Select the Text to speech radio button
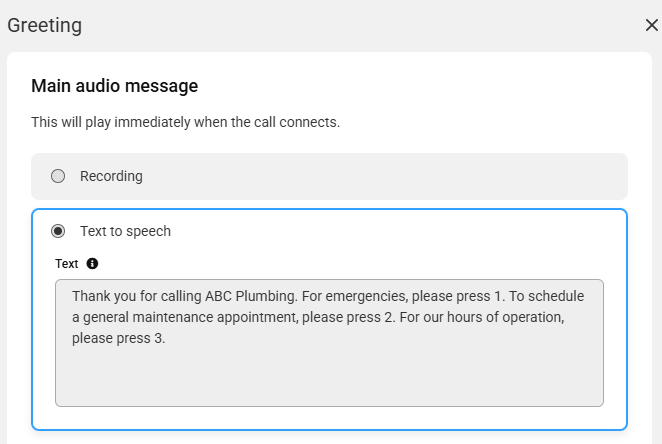This screenshot has width=662, height=444. 58,231
